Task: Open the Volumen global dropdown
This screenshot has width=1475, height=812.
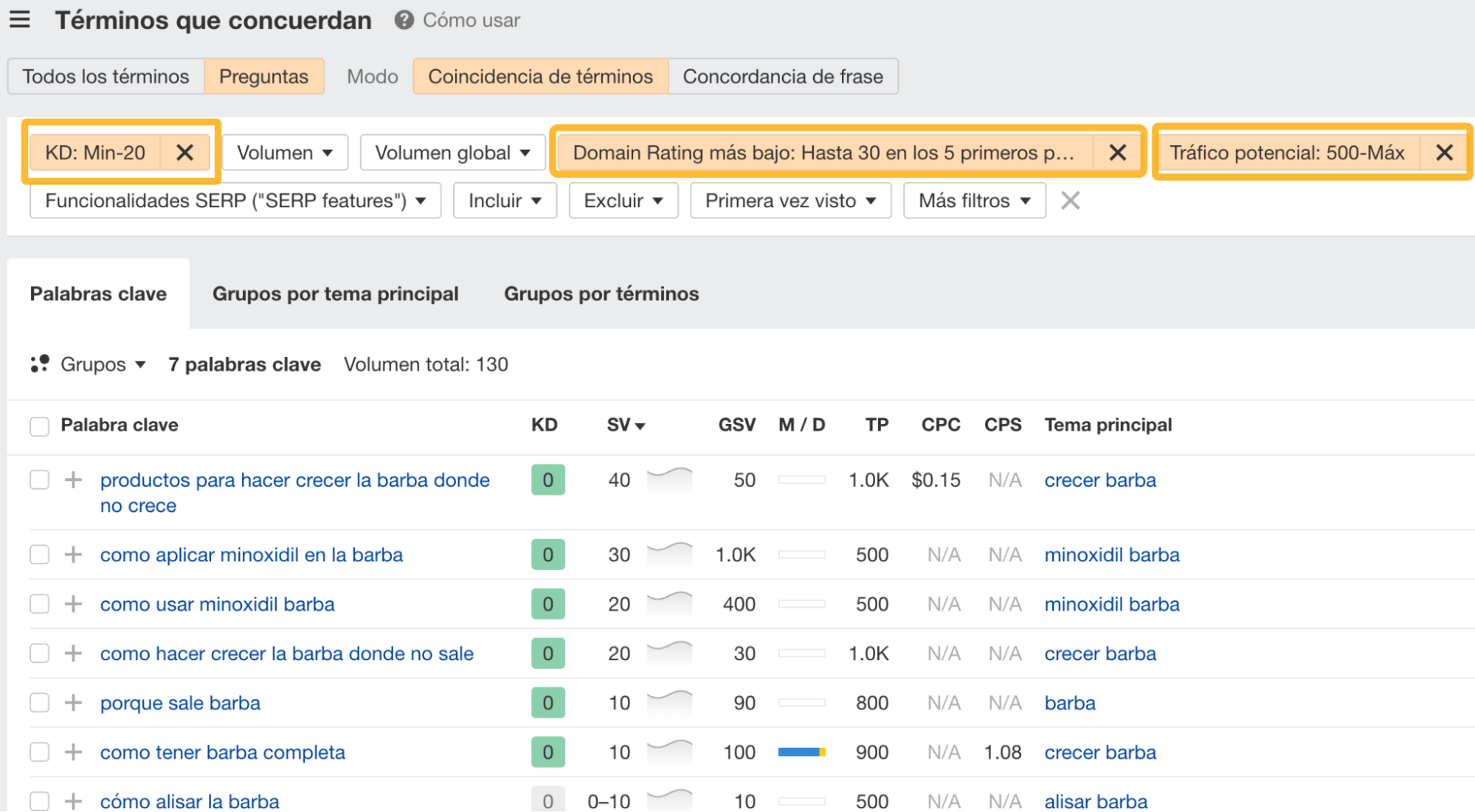Action: point(452,153)
